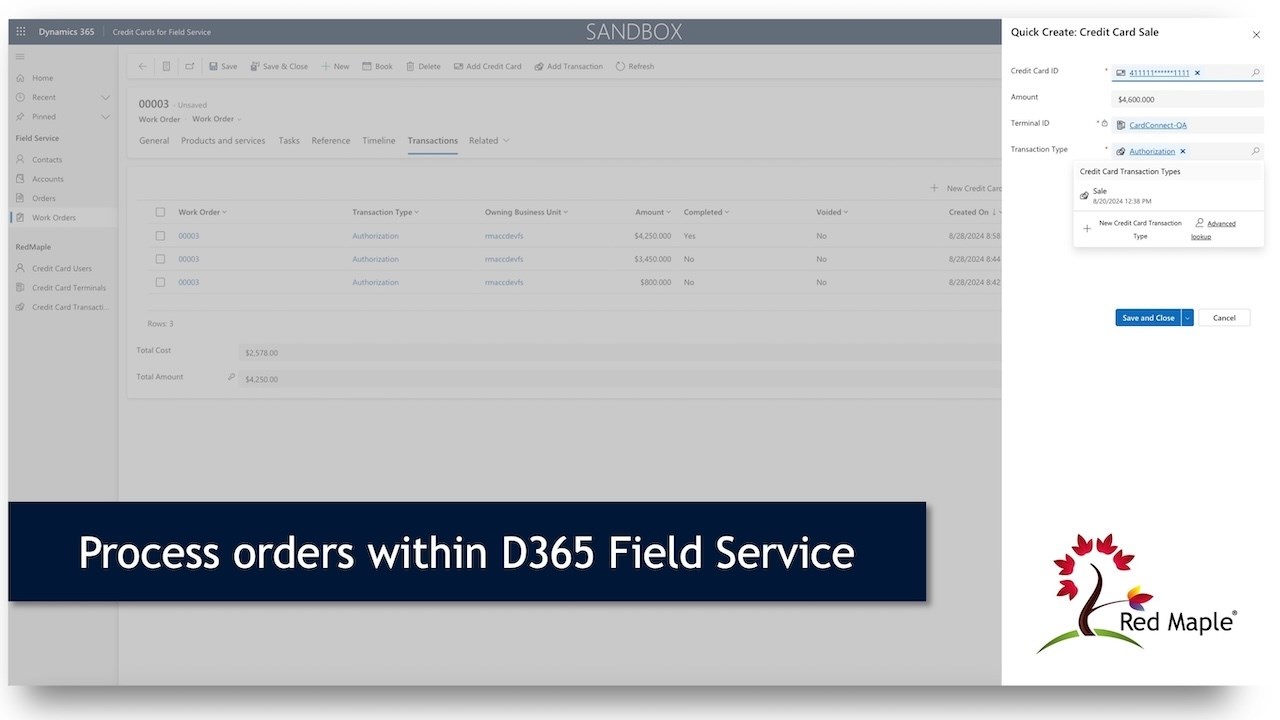Open the Completed column header menu
This screenshot has height=720, width=1280.
(707, 212)
